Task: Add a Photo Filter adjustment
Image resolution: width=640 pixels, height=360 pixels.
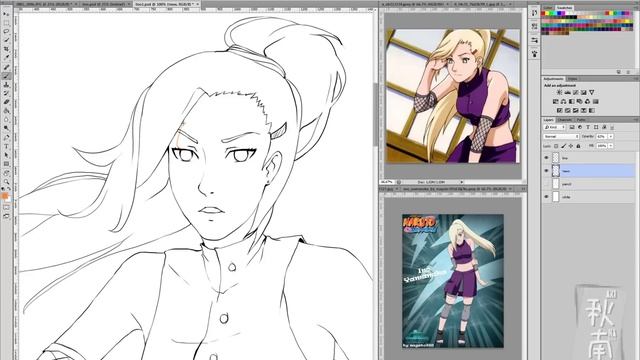Action: point(580,102)
